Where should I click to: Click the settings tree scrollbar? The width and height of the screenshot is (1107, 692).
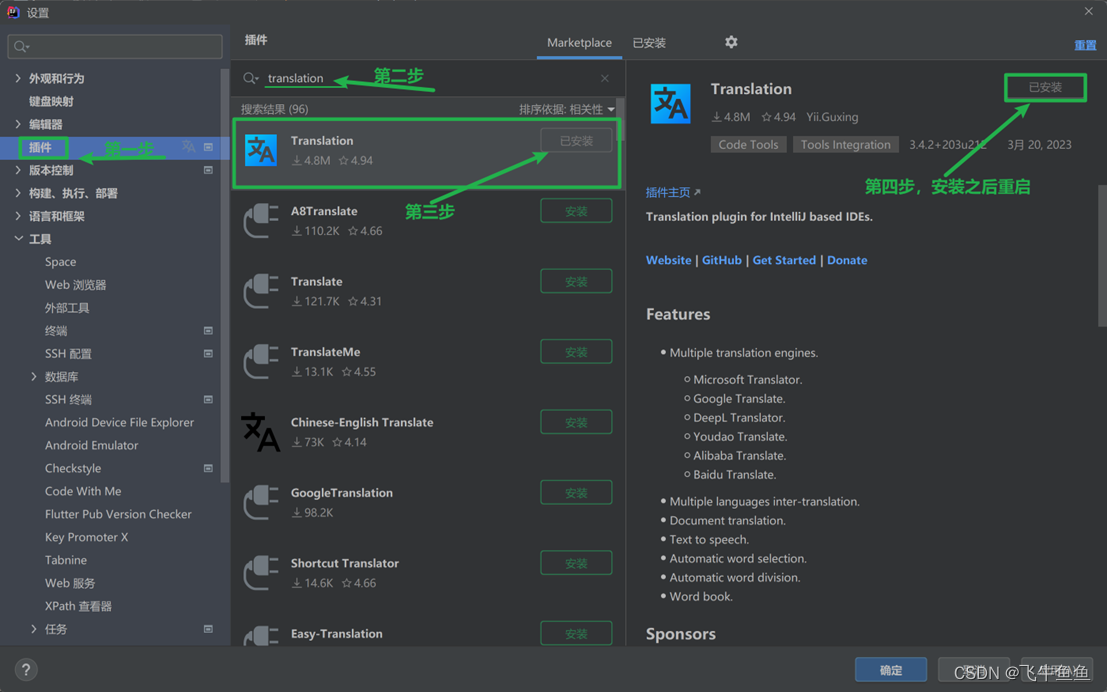(x=225, y=275)
